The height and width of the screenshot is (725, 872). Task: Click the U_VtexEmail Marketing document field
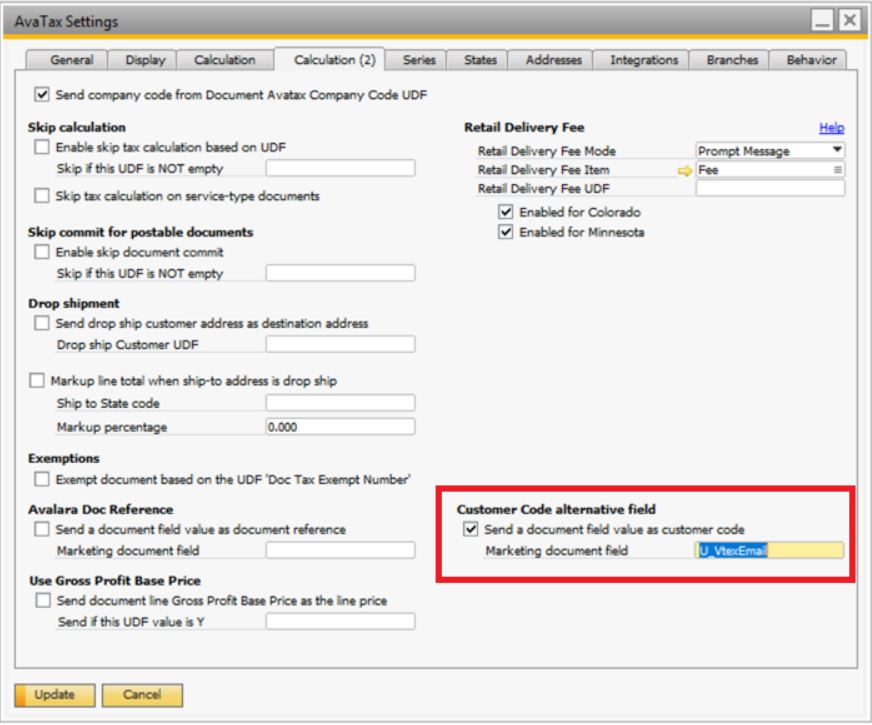point(769,550)
